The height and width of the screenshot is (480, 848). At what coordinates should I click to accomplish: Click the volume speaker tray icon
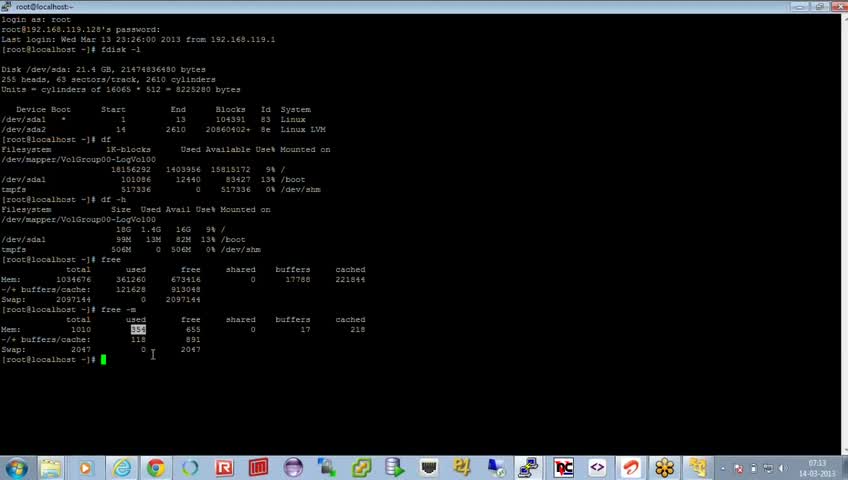pos(782,469)
